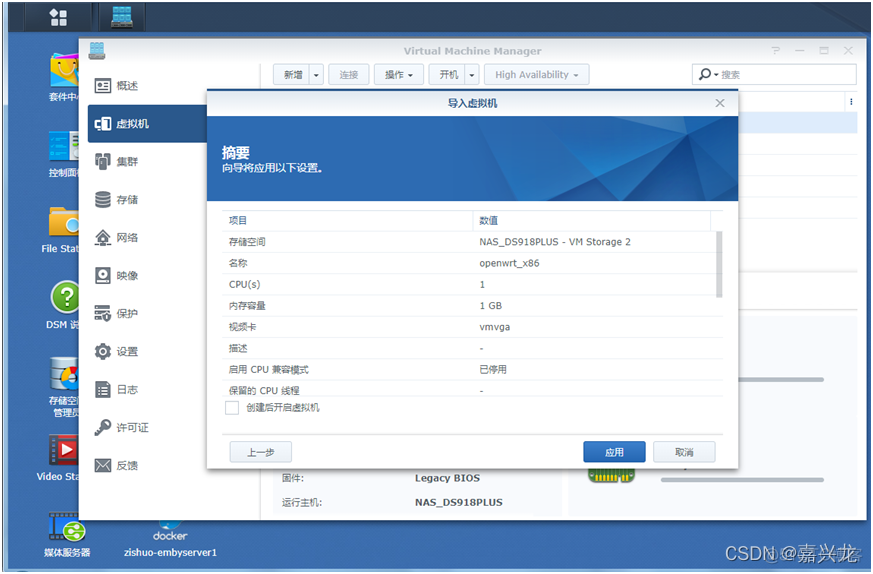Click the Settings (设置) gear icon
The width and height of the screenshot is (873, 574).
[x=102, y=351]
